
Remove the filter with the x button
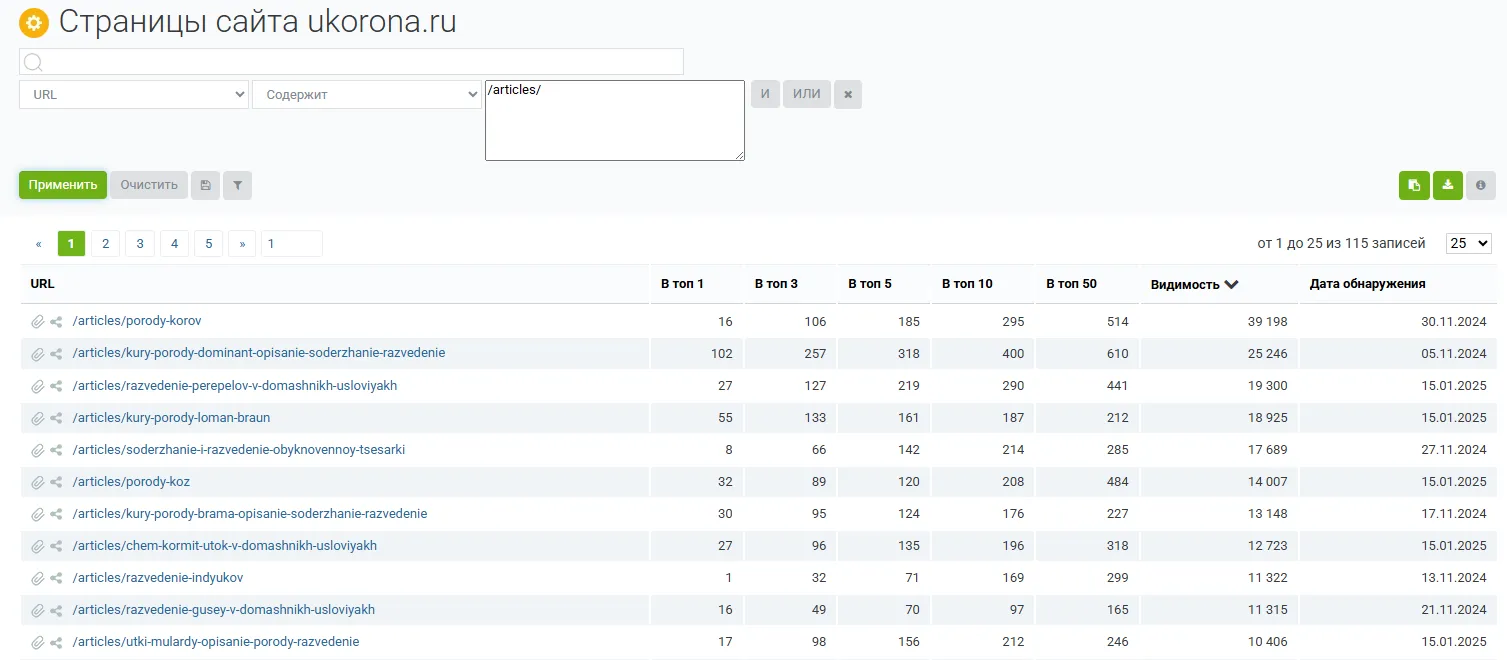(x=848, y=94)
